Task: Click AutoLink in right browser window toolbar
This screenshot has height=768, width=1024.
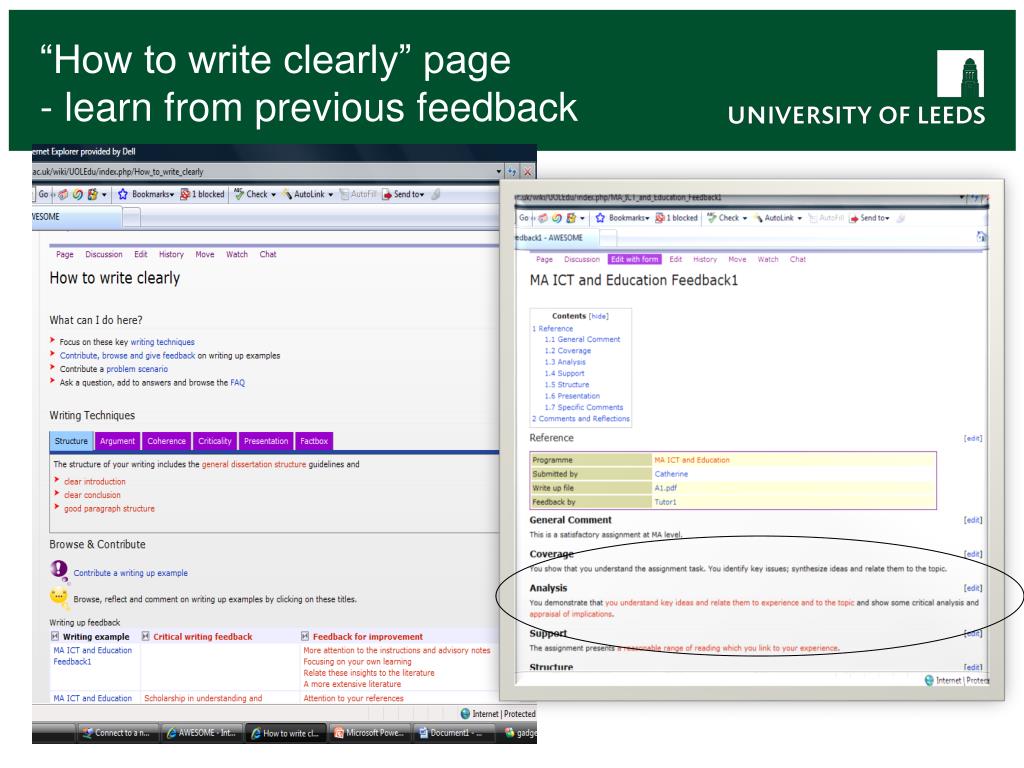Action: click(x=778, y=217)
